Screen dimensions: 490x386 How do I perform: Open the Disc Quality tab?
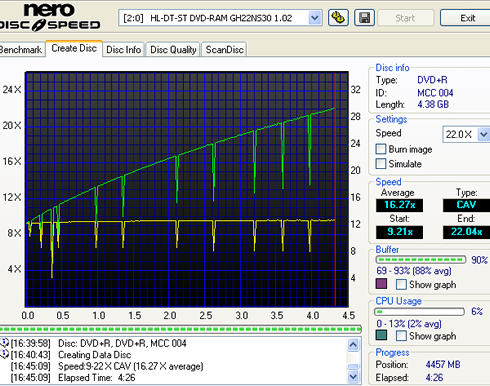173,50
